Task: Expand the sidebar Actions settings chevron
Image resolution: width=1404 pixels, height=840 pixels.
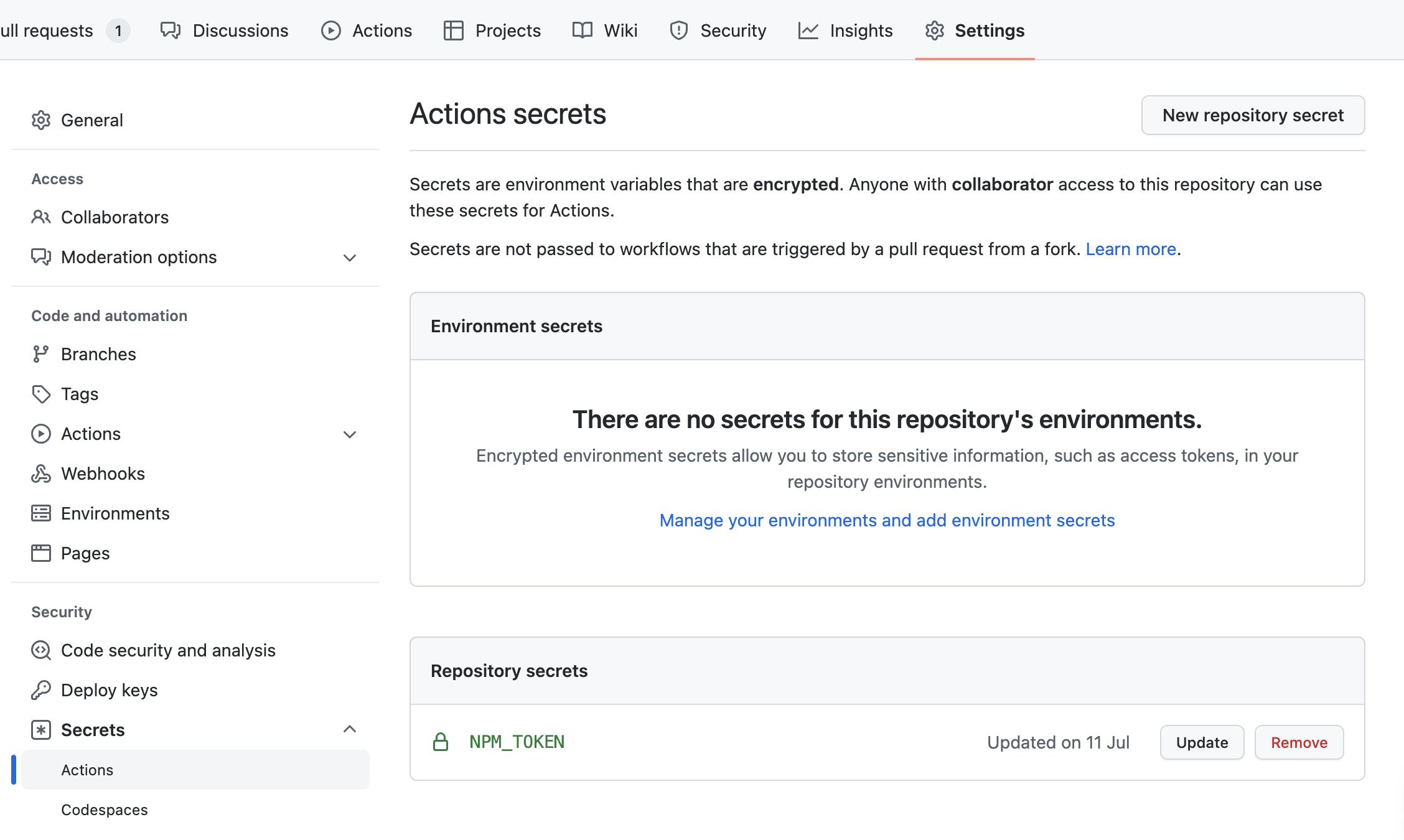Action: click(x=350, y=434)
